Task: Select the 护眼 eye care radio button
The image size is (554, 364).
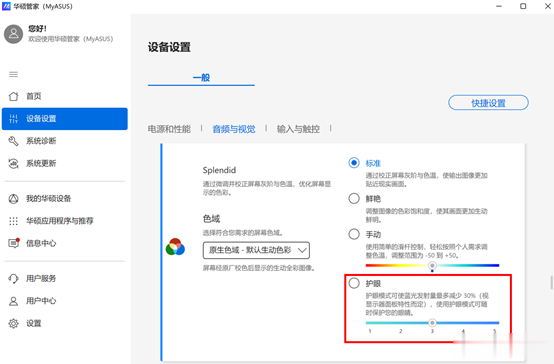Action: [354, 283]
